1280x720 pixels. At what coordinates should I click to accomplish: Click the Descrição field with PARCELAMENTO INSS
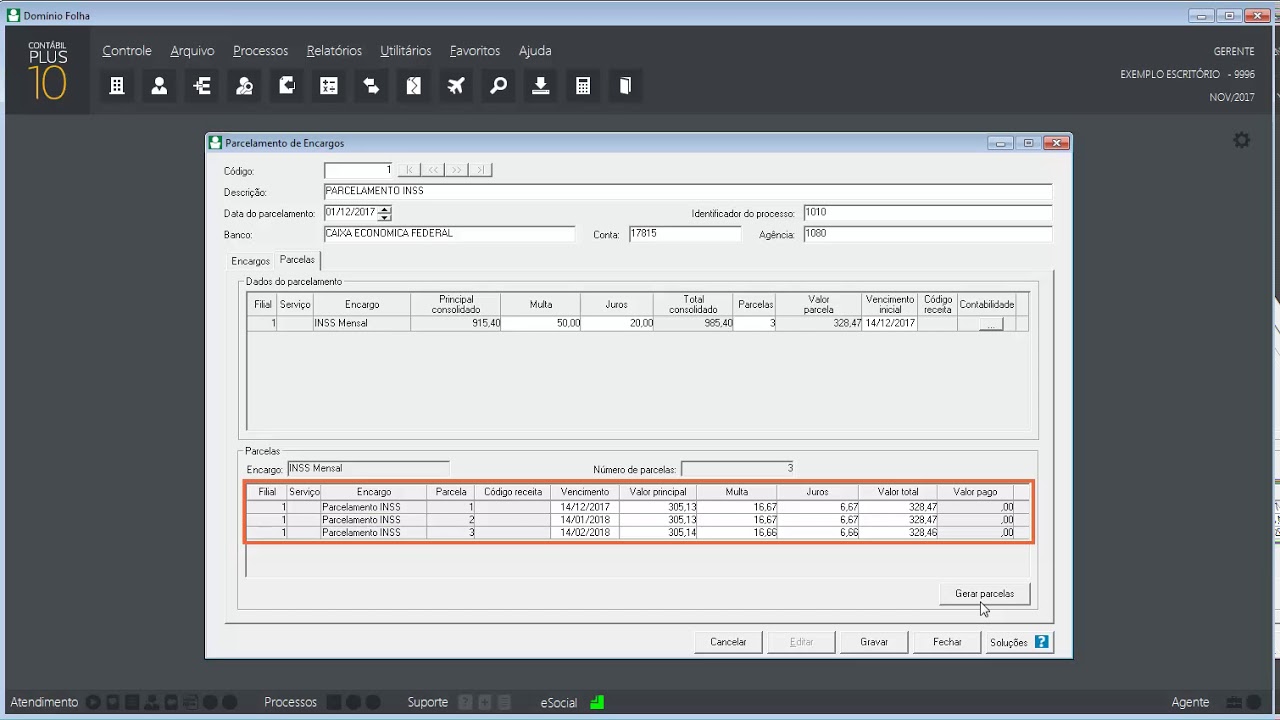[x=688, y=192]
